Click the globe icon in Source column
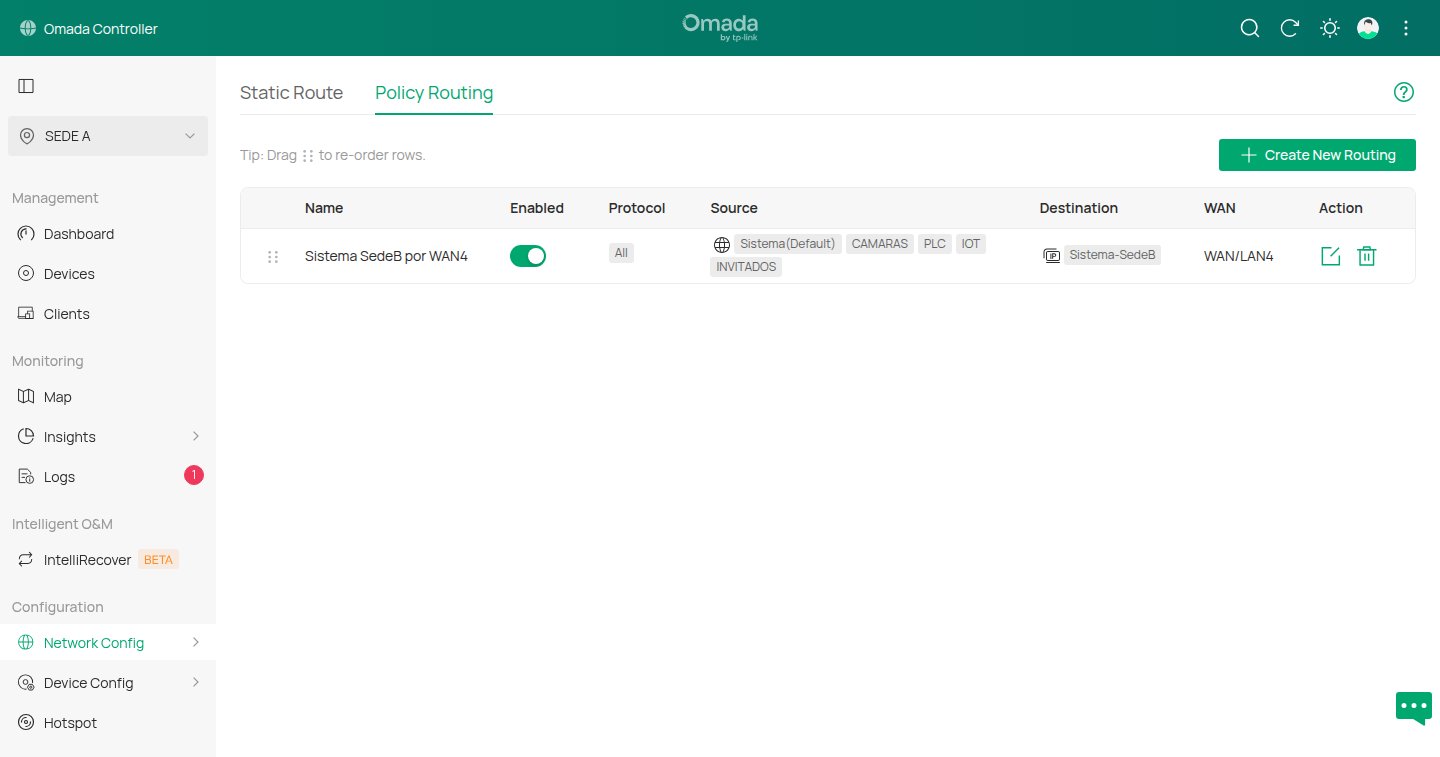The image size is (1440, 757). pos(722,244)
